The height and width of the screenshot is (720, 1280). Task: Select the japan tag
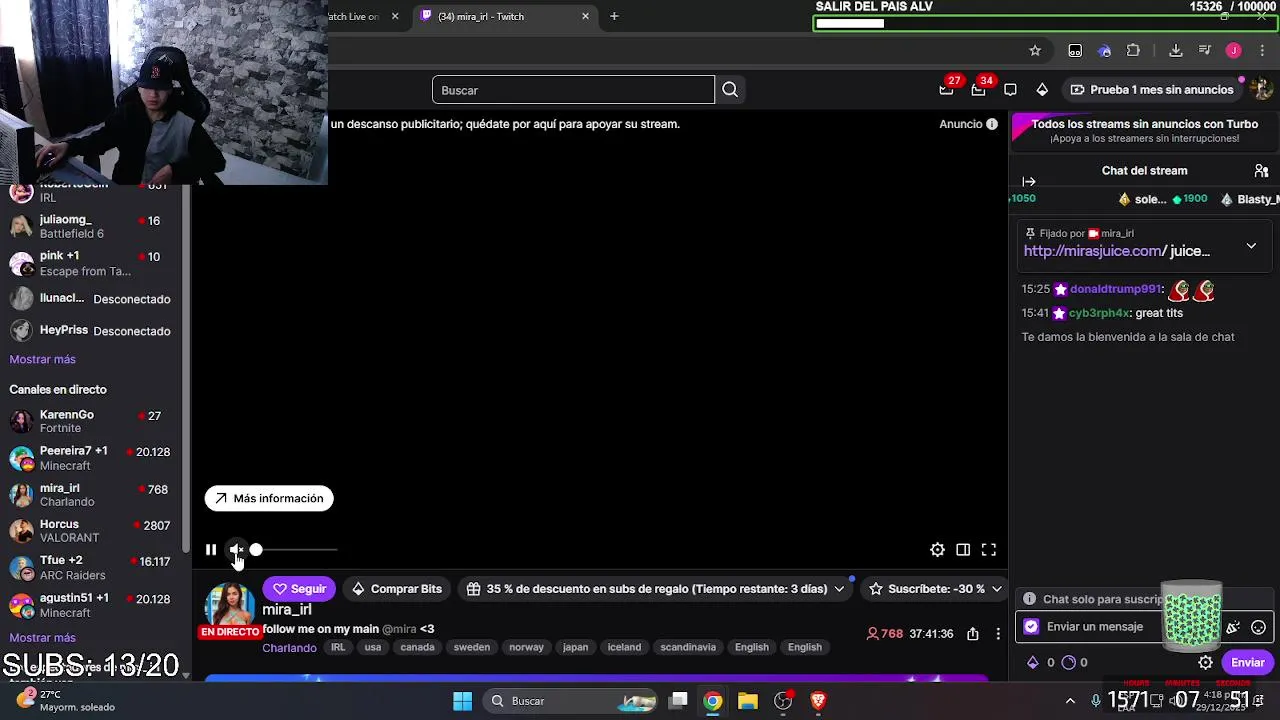(575, 647)
